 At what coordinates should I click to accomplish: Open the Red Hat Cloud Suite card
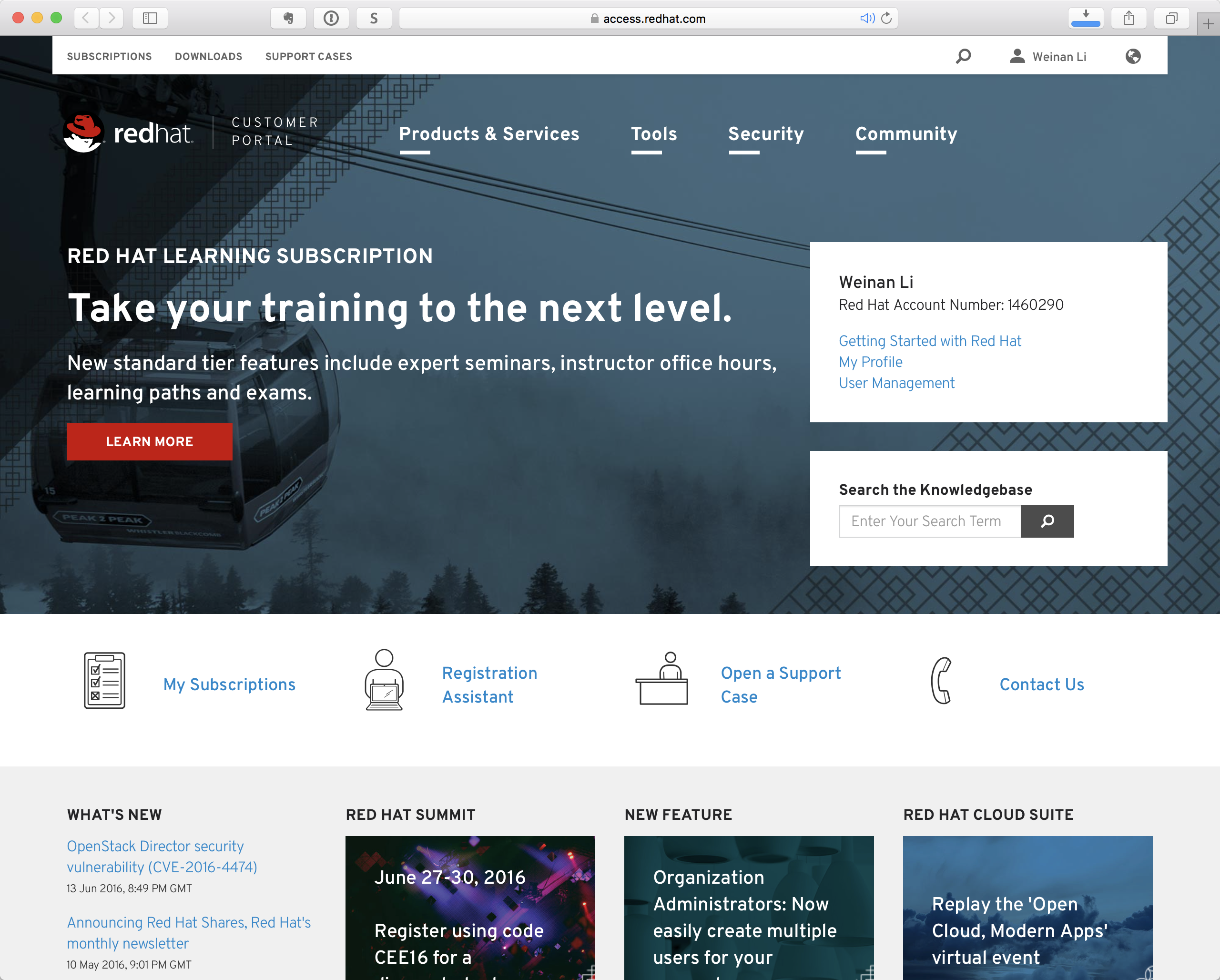1027,908
